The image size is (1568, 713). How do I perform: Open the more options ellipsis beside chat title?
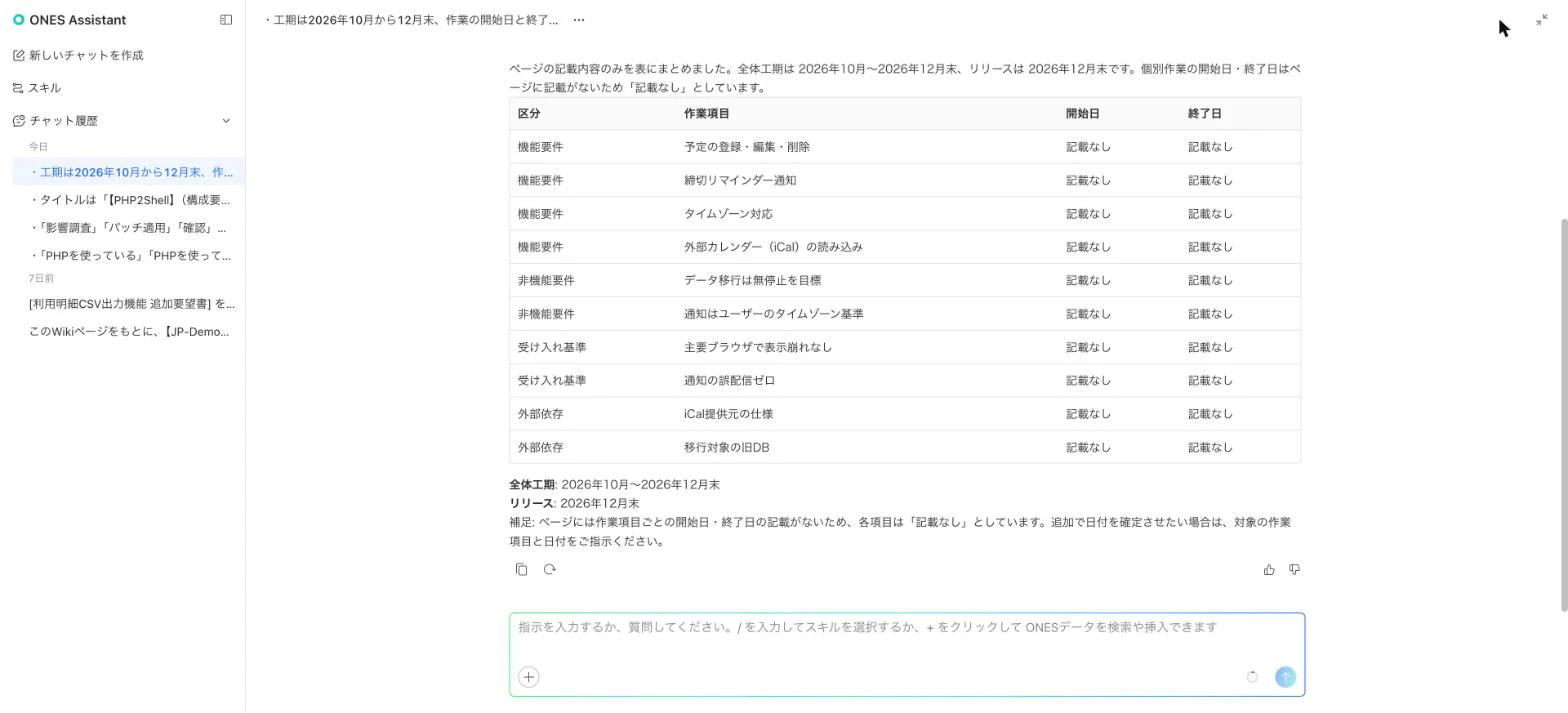click(x=579, y=20)
